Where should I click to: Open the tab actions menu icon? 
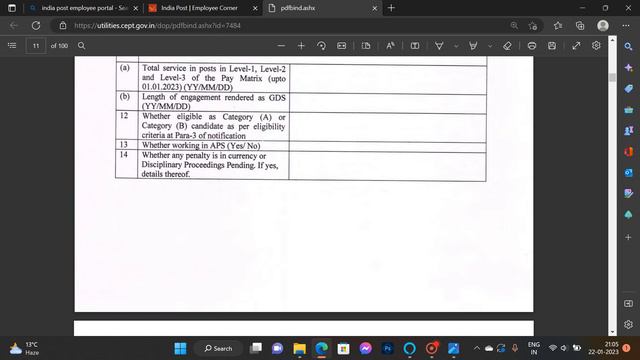[12, 8]
